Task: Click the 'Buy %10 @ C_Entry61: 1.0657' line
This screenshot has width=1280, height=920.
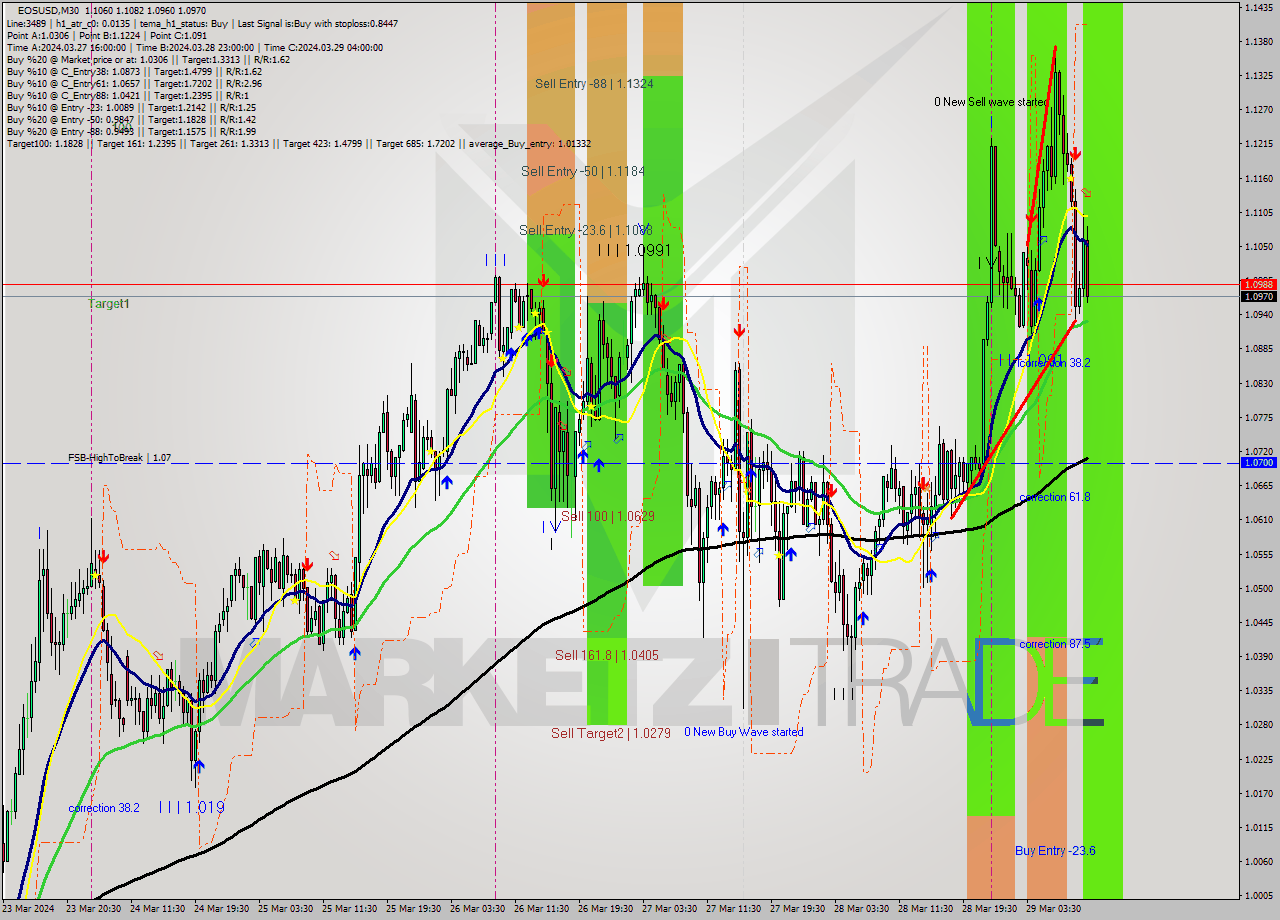Action: pos(134,84)
